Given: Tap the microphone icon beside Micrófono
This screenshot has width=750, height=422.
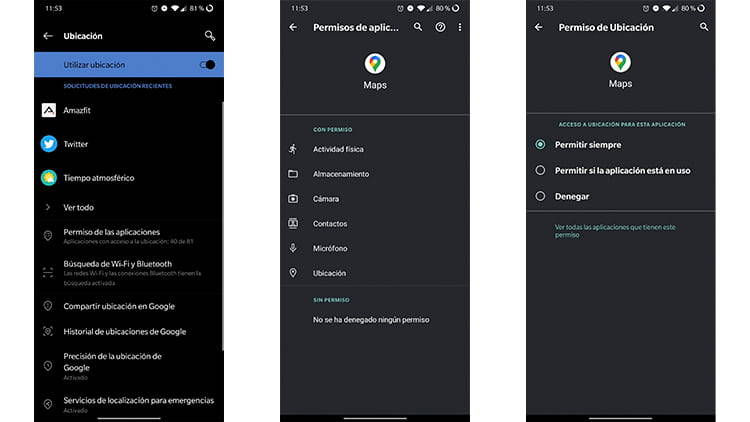Looking at the screenshot, I should (293, 248).
